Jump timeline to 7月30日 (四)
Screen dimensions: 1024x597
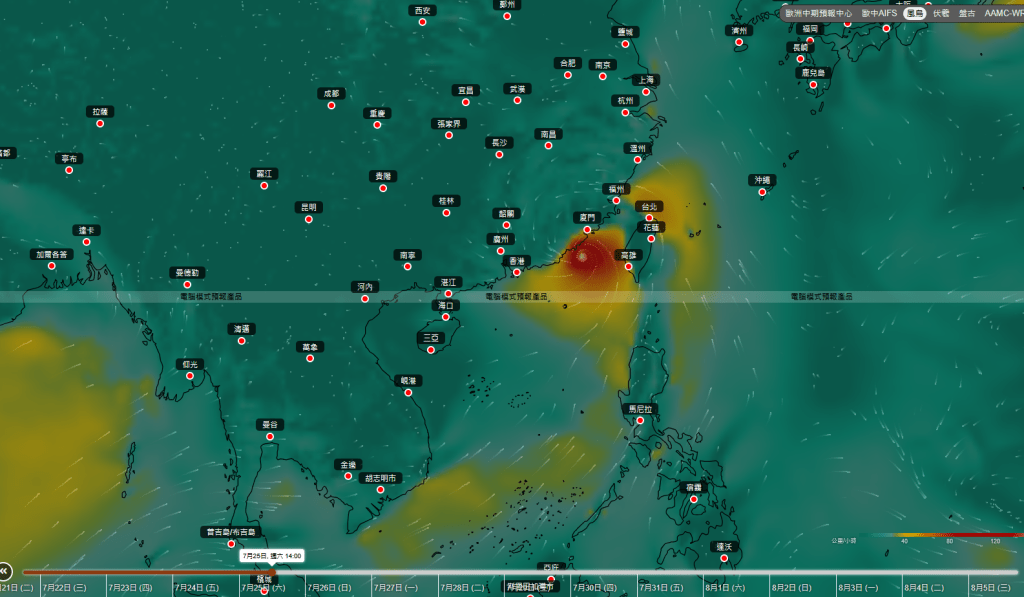(595, 588)
